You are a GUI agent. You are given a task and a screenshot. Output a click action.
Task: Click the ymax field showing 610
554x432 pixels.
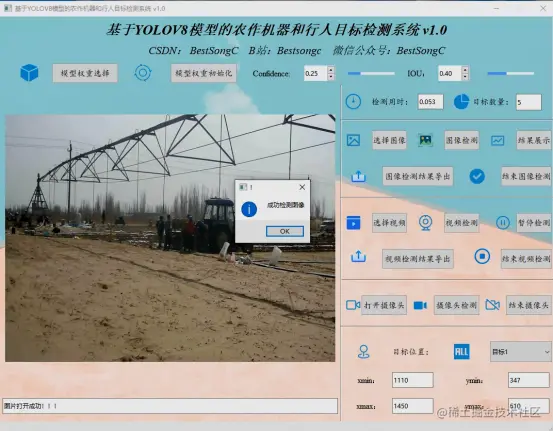[529, 406]
